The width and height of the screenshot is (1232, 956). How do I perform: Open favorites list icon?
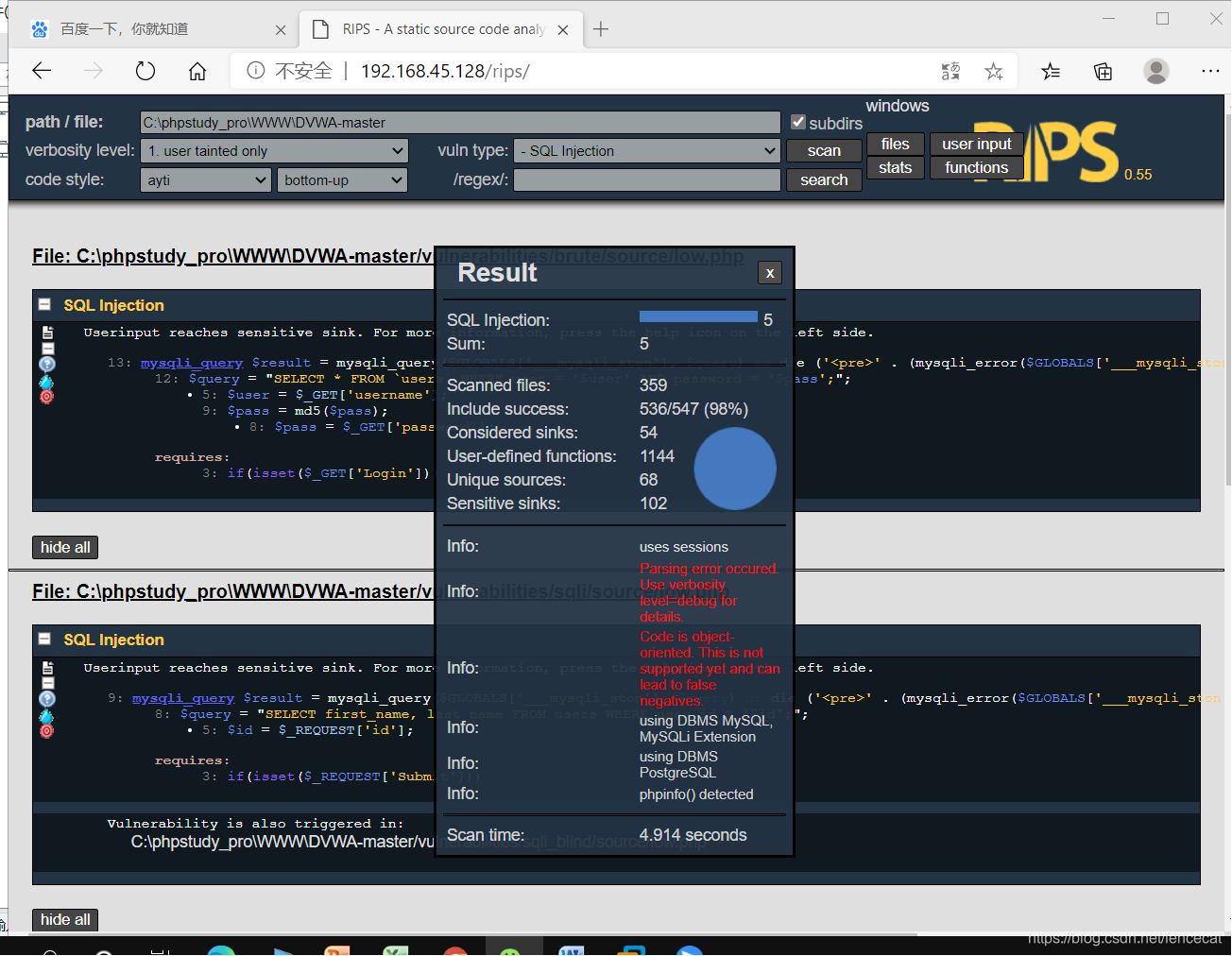point(1051,71)
